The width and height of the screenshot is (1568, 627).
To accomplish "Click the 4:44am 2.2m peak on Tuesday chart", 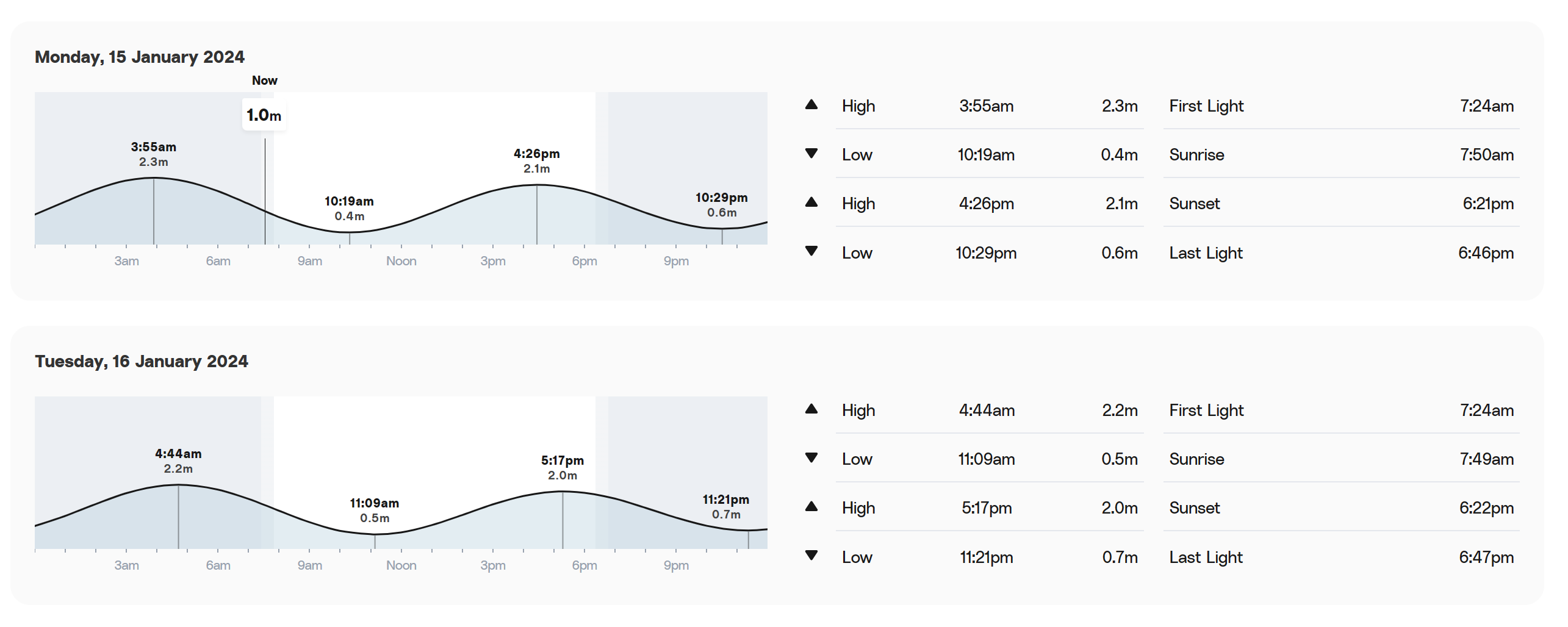I will [x=178, y=461].
